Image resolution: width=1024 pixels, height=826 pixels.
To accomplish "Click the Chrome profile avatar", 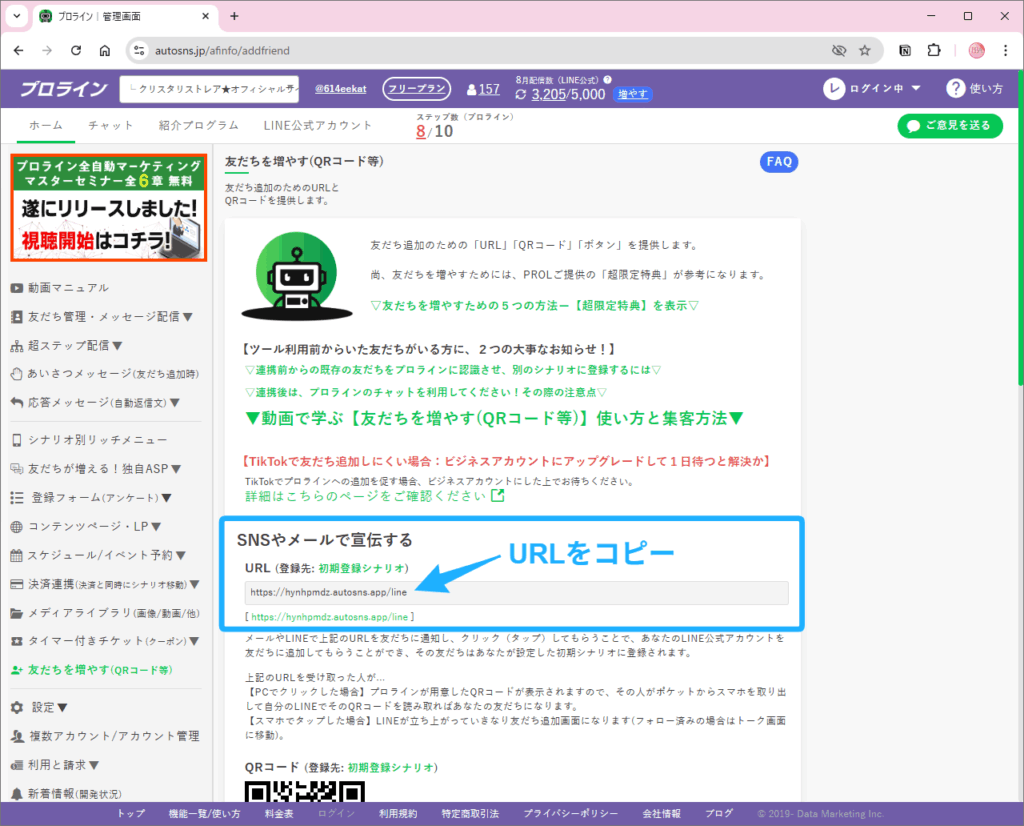I will [x=976, y=50].
